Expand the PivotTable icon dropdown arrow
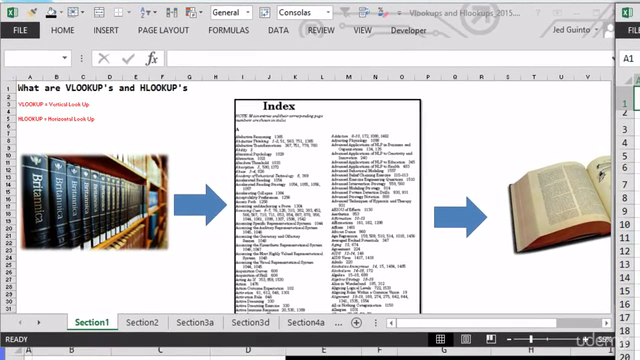The image size is (640, 360). (201, 12)
